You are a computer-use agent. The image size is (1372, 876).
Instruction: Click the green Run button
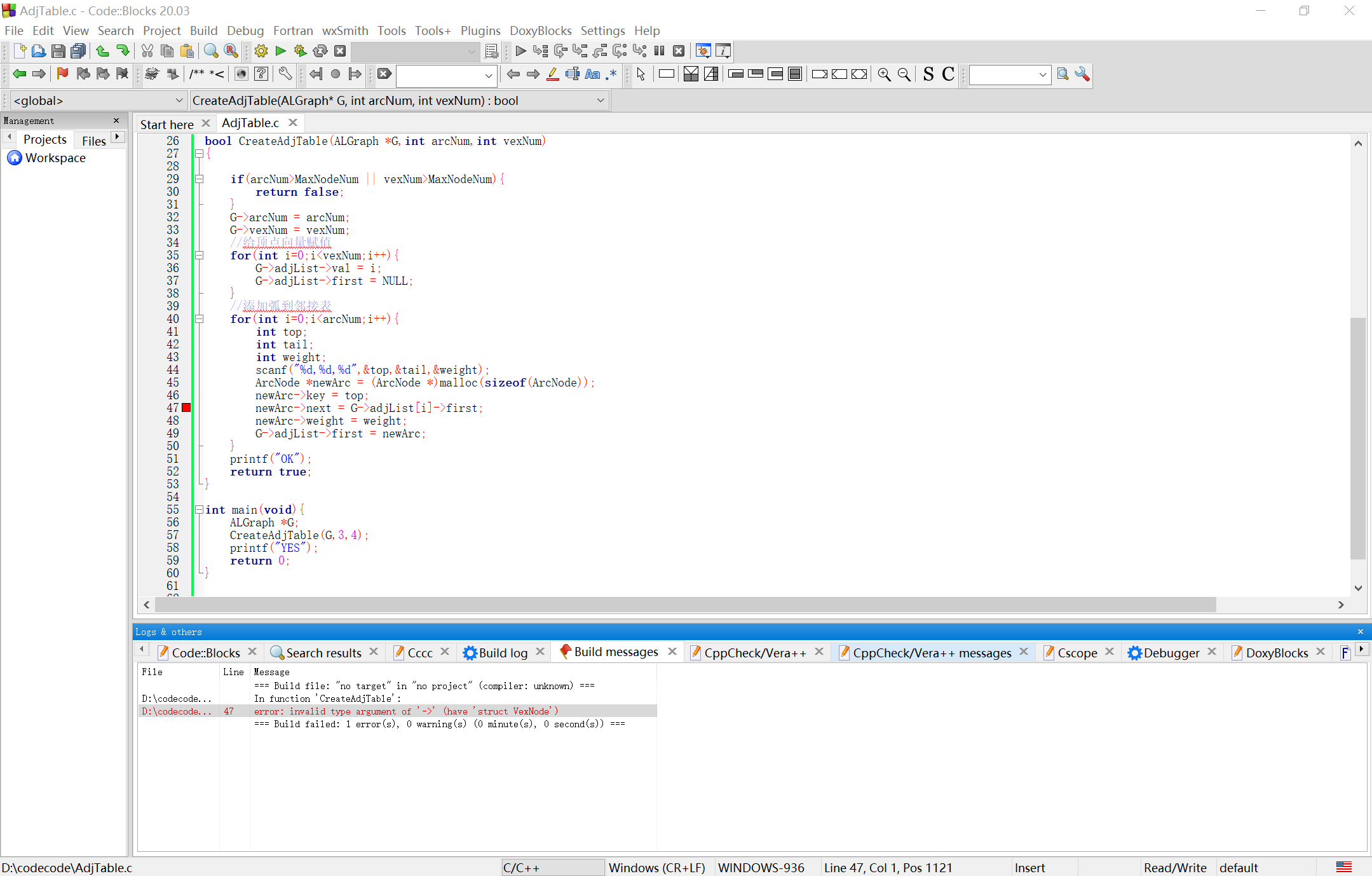pos(280,51)
